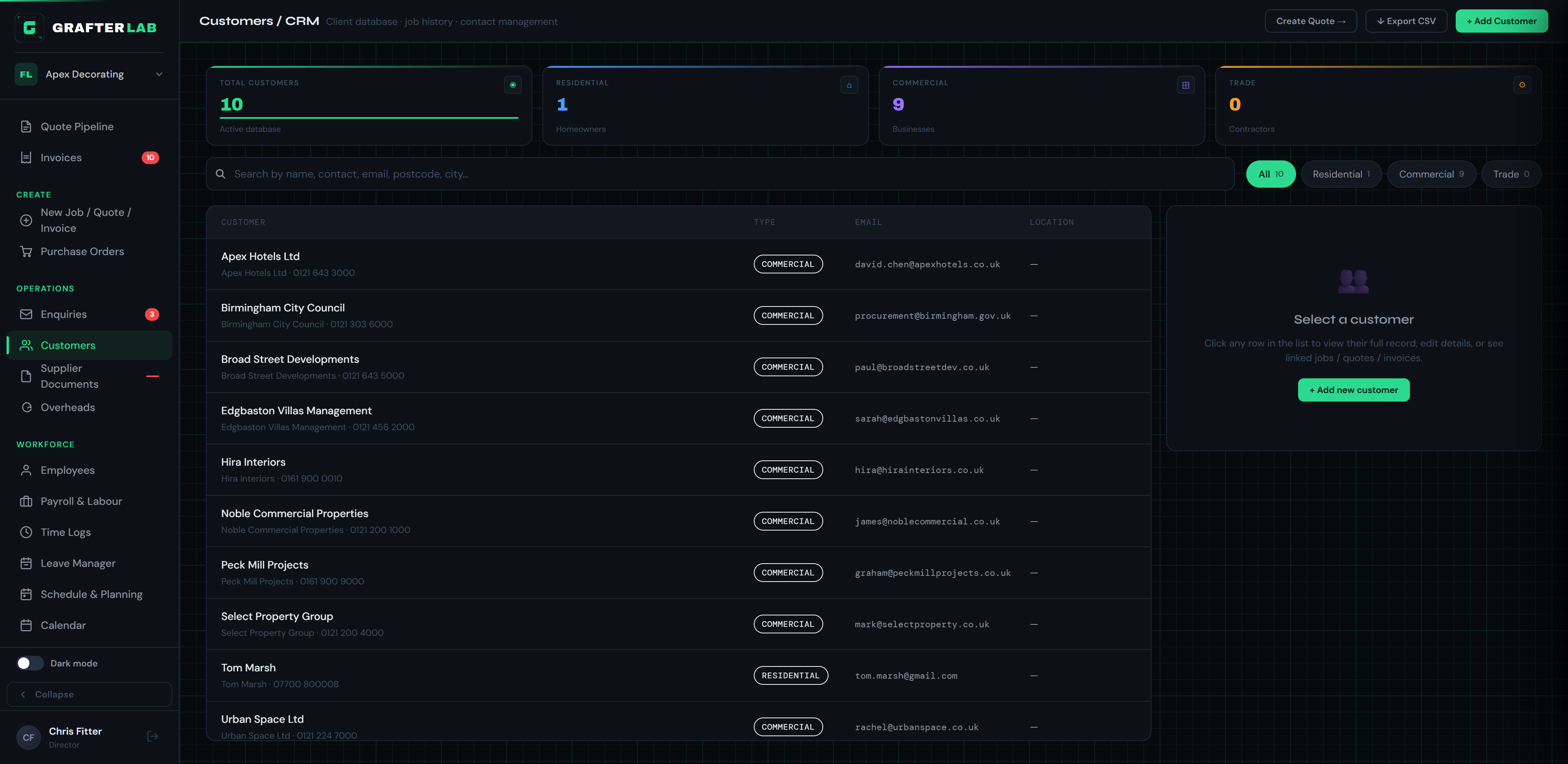Viewport: 1568px width, 764px height.
Task: Click the Add new customer button
Action: pos(1354,390)
